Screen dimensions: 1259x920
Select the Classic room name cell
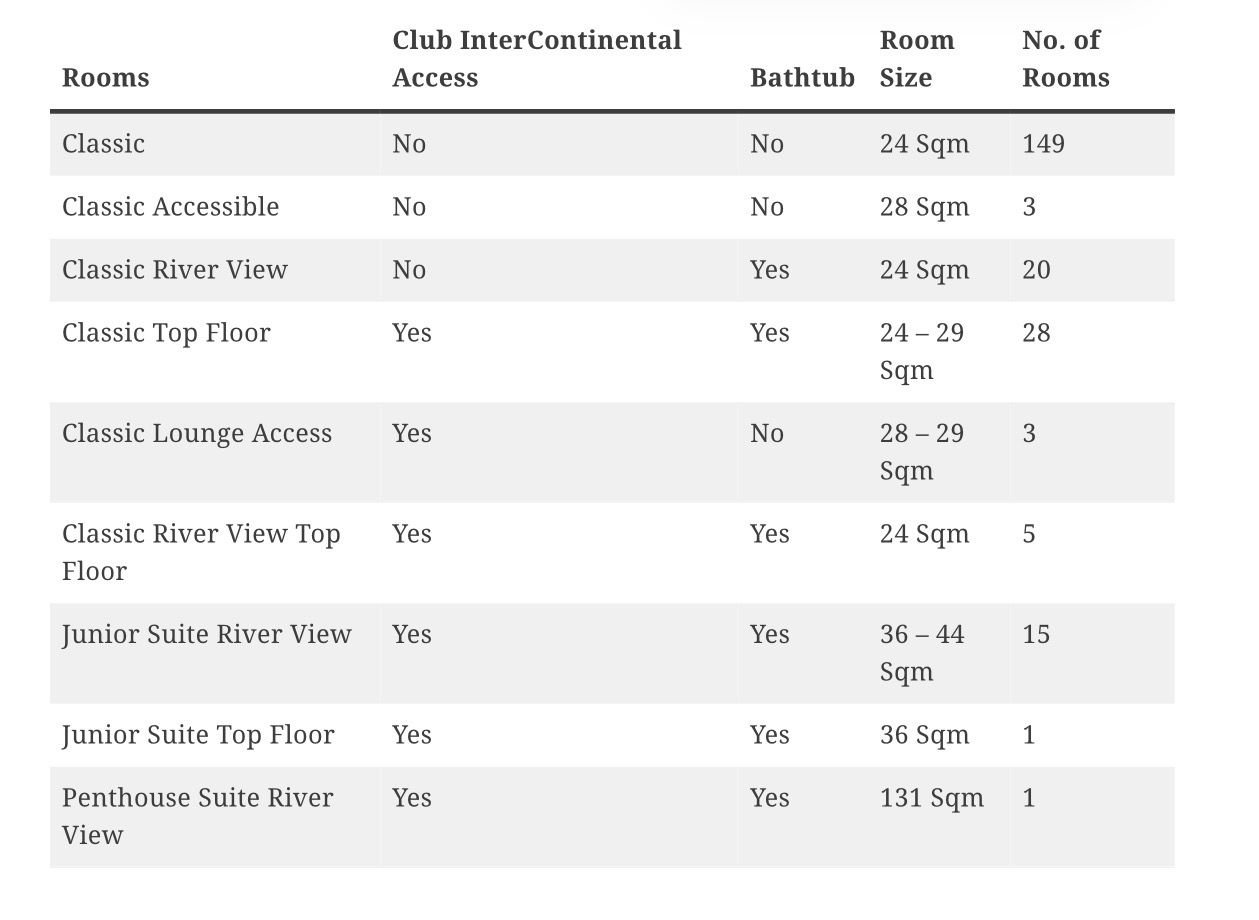click(x=104, y=144)
